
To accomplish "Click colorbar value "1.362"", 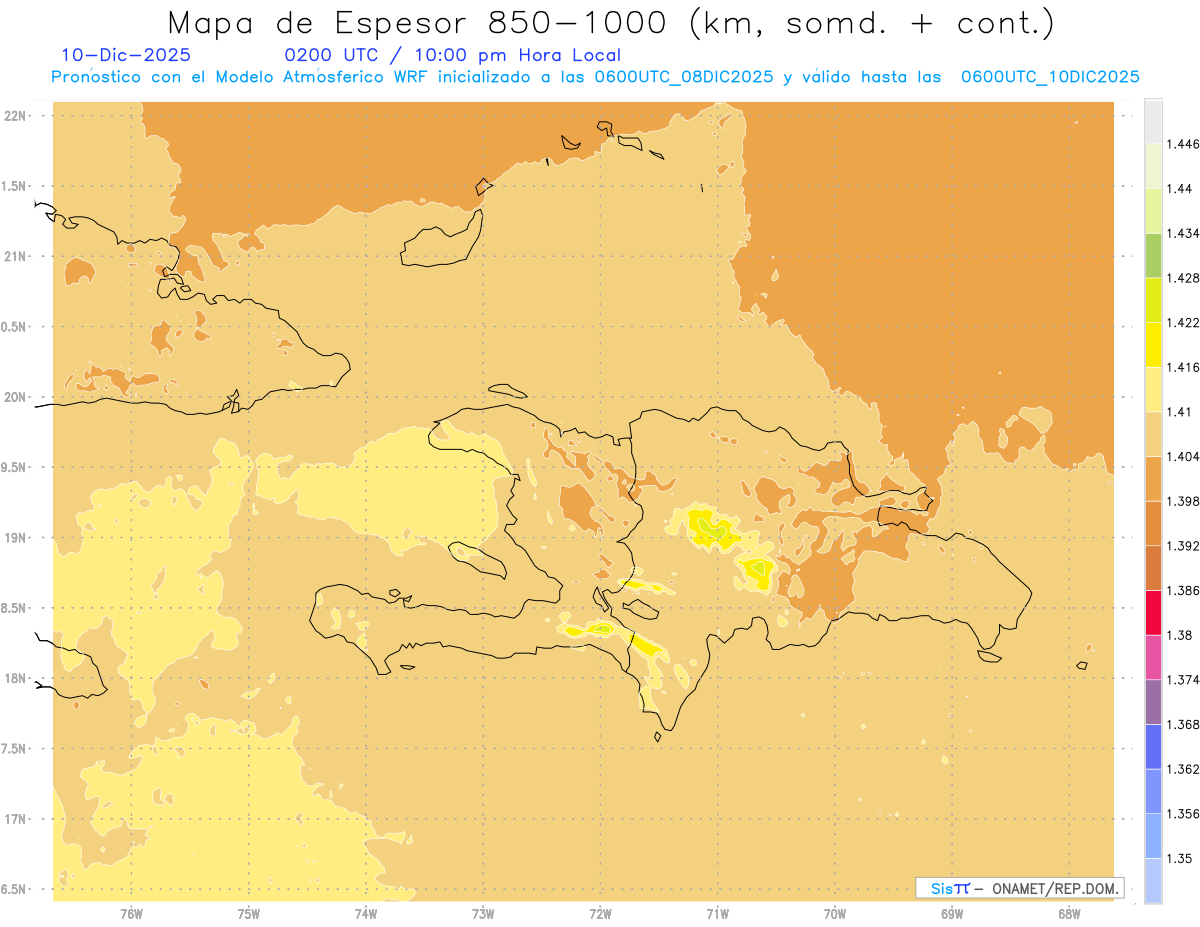I will tap(1183, 769).
